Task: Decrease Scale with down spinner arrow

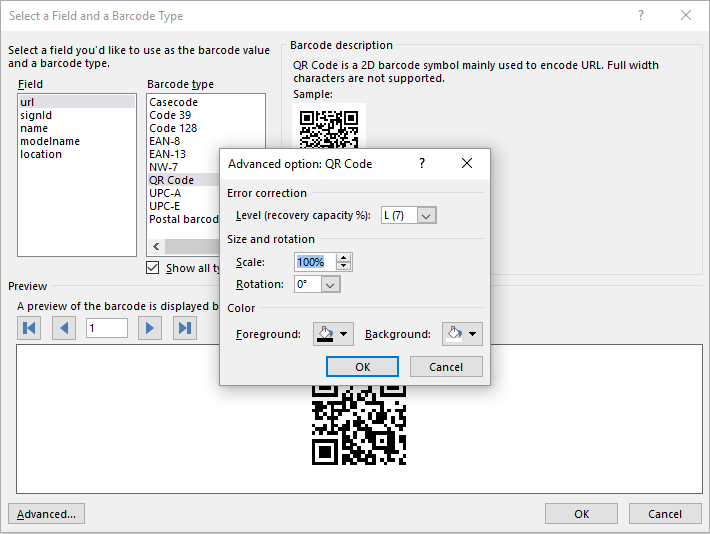Action: 344,266
